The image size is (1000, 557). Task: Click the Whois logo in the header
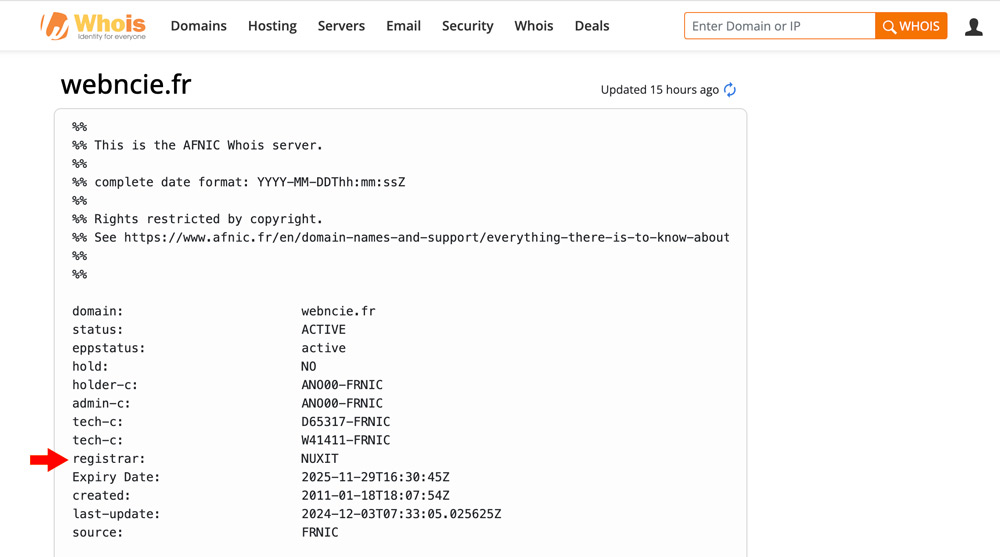point(93,26)
